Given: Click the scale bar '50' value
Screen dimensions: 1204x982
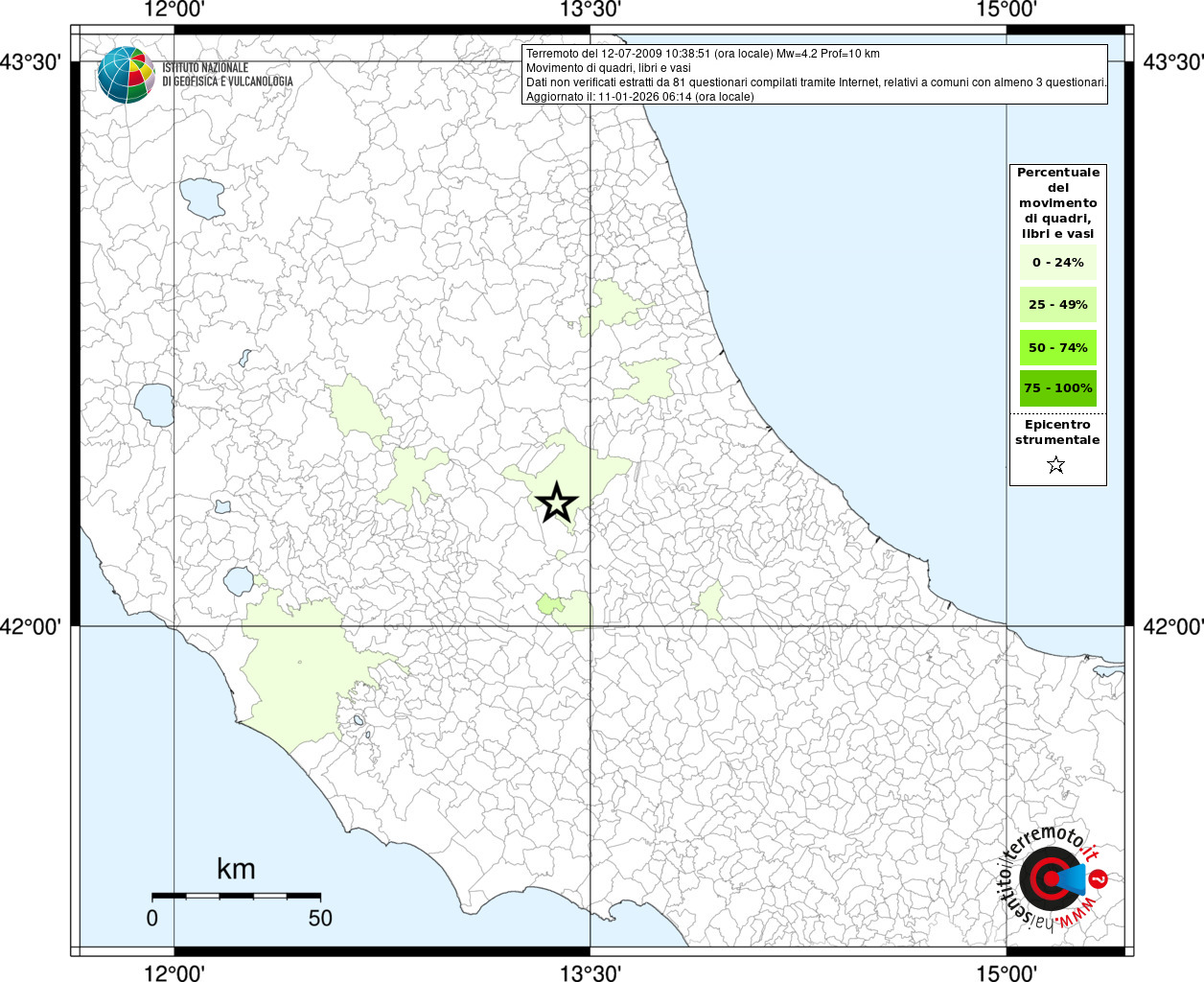Looking at the screenshot, I should (x=320, y=918).
